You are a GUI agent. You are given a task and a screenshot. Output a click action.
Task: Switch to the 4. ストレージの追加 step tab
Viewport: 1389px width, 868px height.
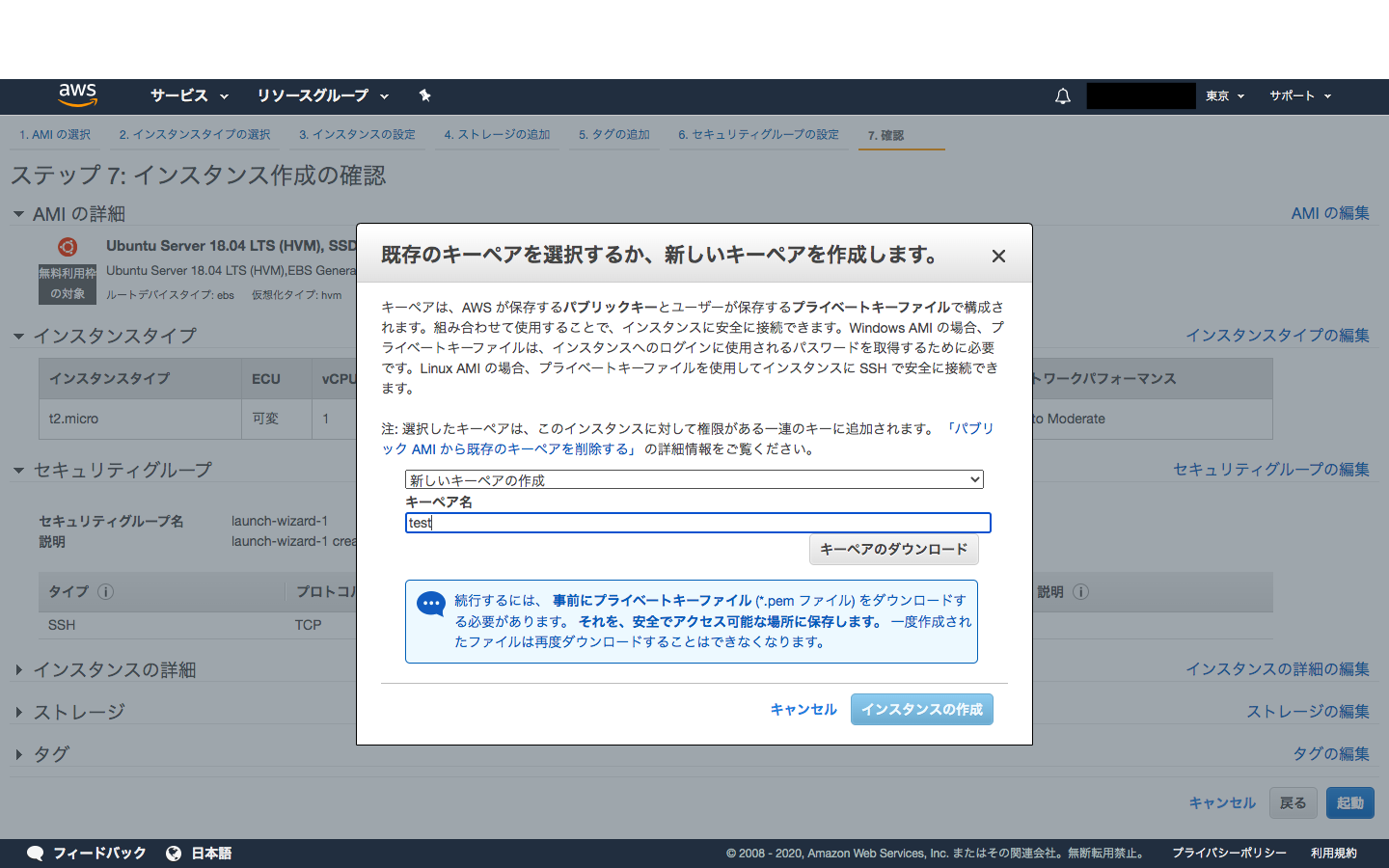tap(497, 135)
